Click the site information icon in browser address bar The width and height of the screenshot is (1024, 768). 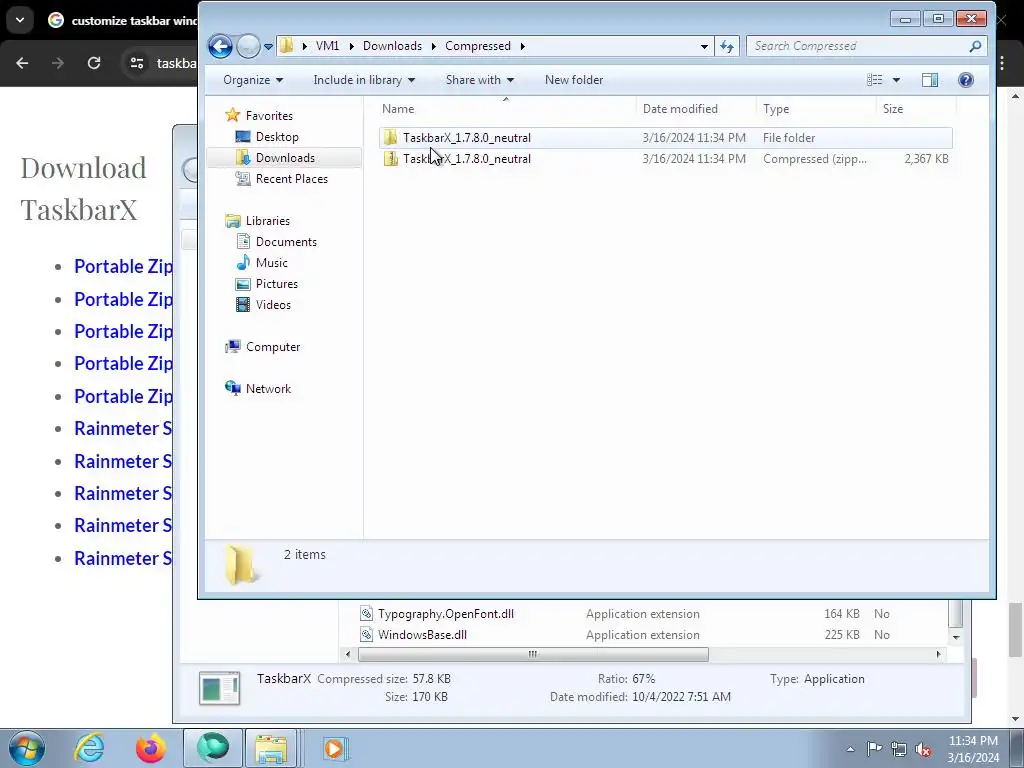pos(136,63)
